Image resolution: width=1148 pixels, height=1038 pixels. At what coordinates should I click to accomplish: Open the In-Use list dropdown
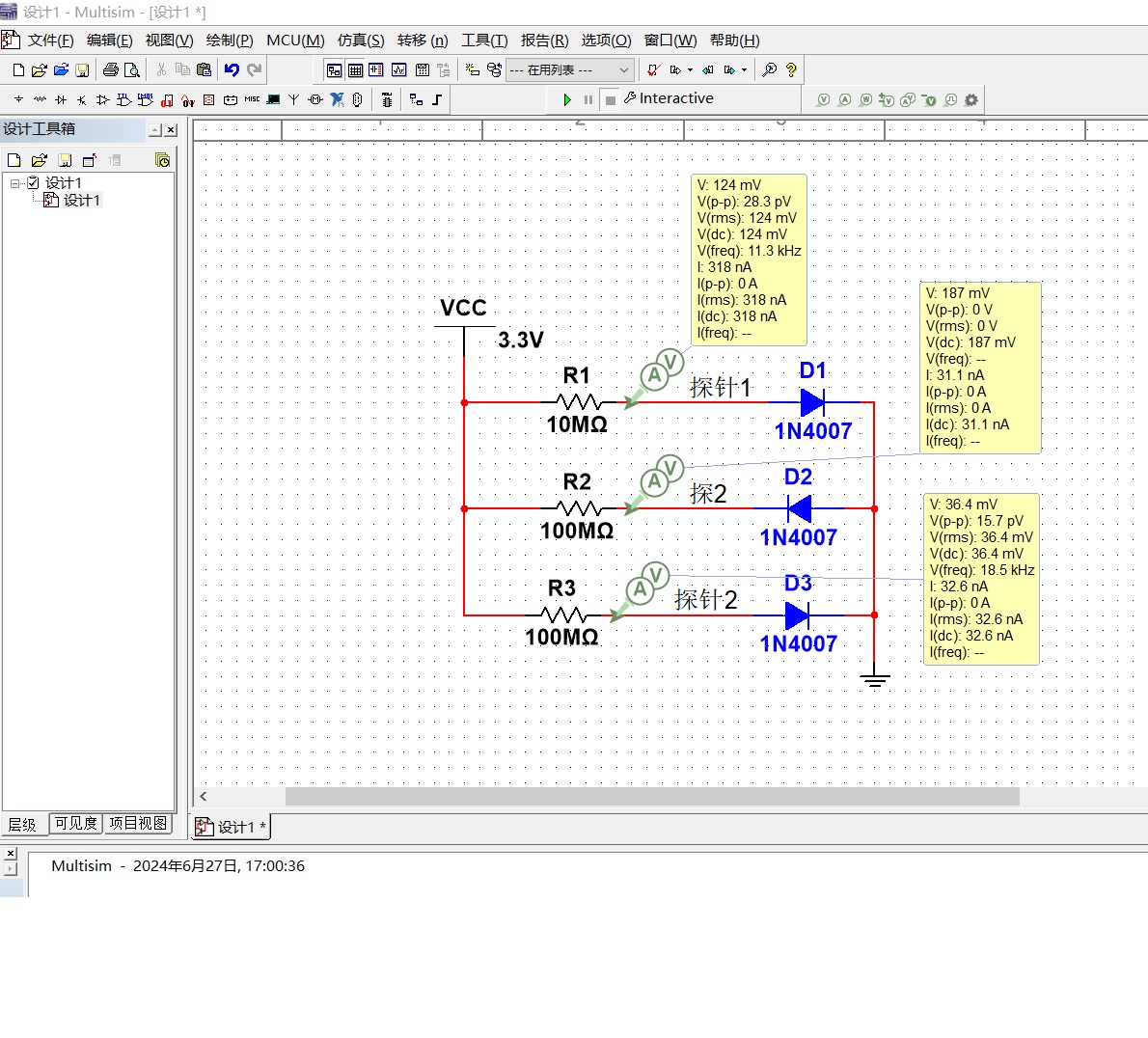coord(569,70)
